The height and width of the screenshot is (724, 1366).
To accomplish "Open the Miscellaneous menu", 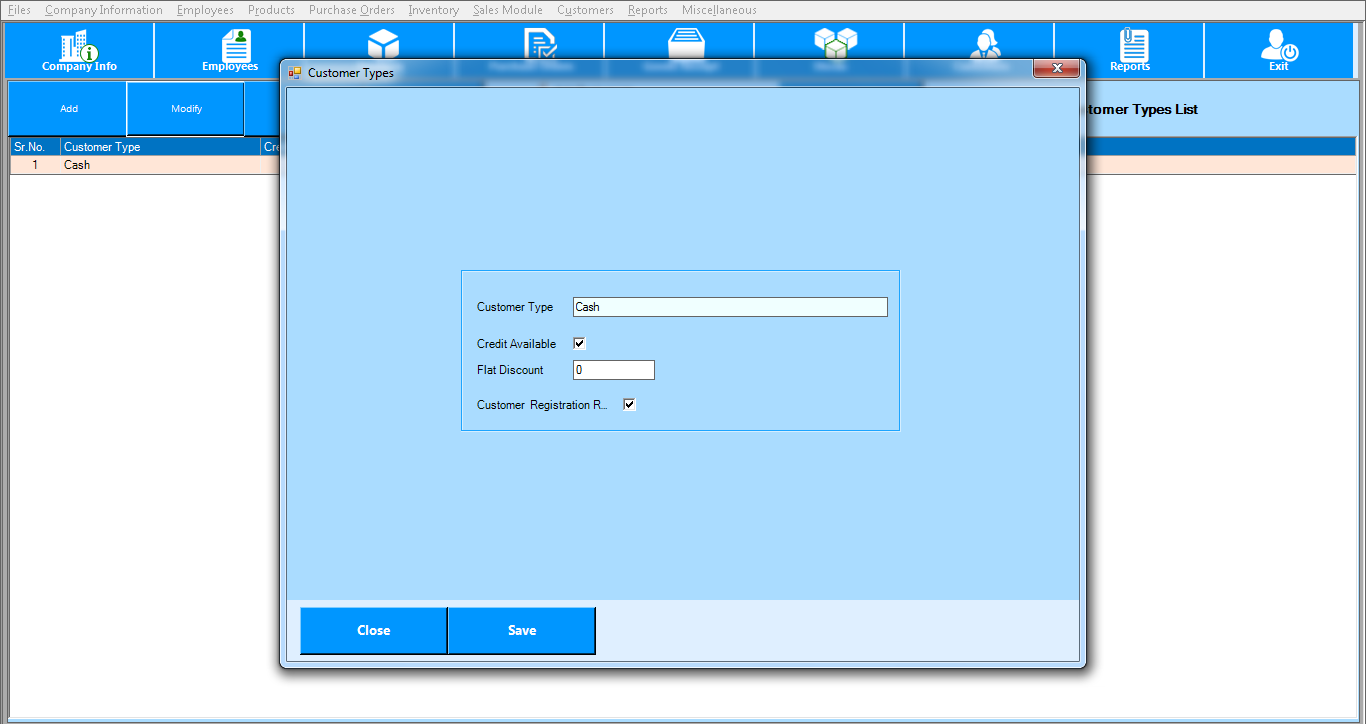I will (719, 10).
